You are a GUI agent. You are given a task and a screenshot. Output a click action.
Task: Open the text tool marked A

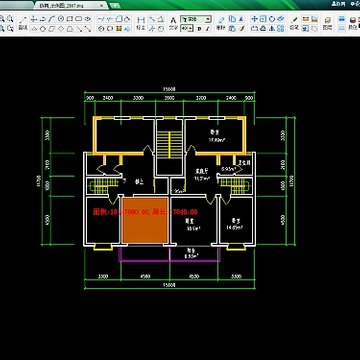[173, 20]
